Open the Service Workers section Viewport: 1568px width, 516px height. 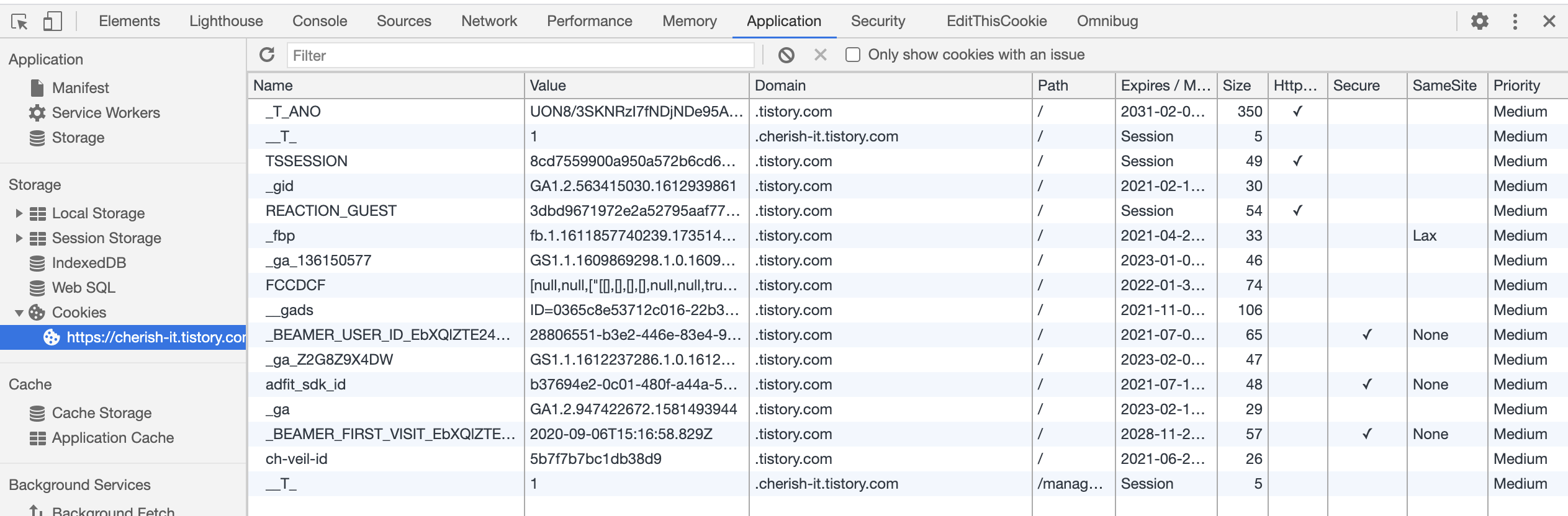point(106,113)
